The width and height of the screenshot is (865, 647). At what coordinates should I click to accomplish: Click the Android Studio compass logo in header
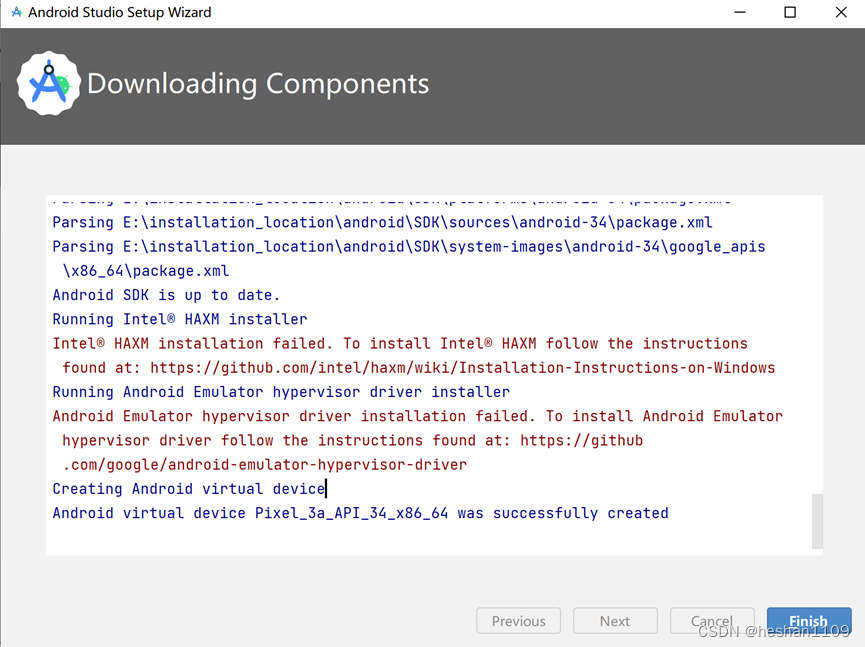(49, 82)
